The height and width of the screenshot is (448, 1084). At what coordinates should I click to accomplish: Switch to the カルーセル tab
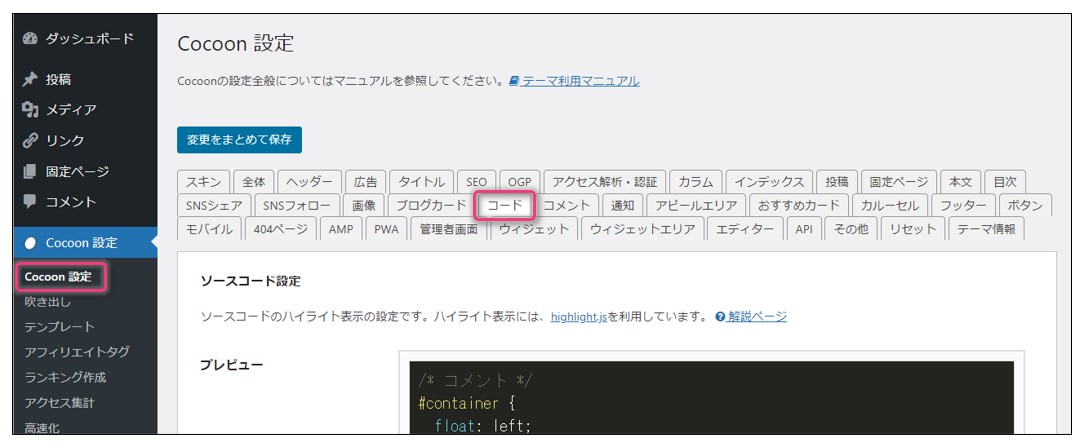890,205
